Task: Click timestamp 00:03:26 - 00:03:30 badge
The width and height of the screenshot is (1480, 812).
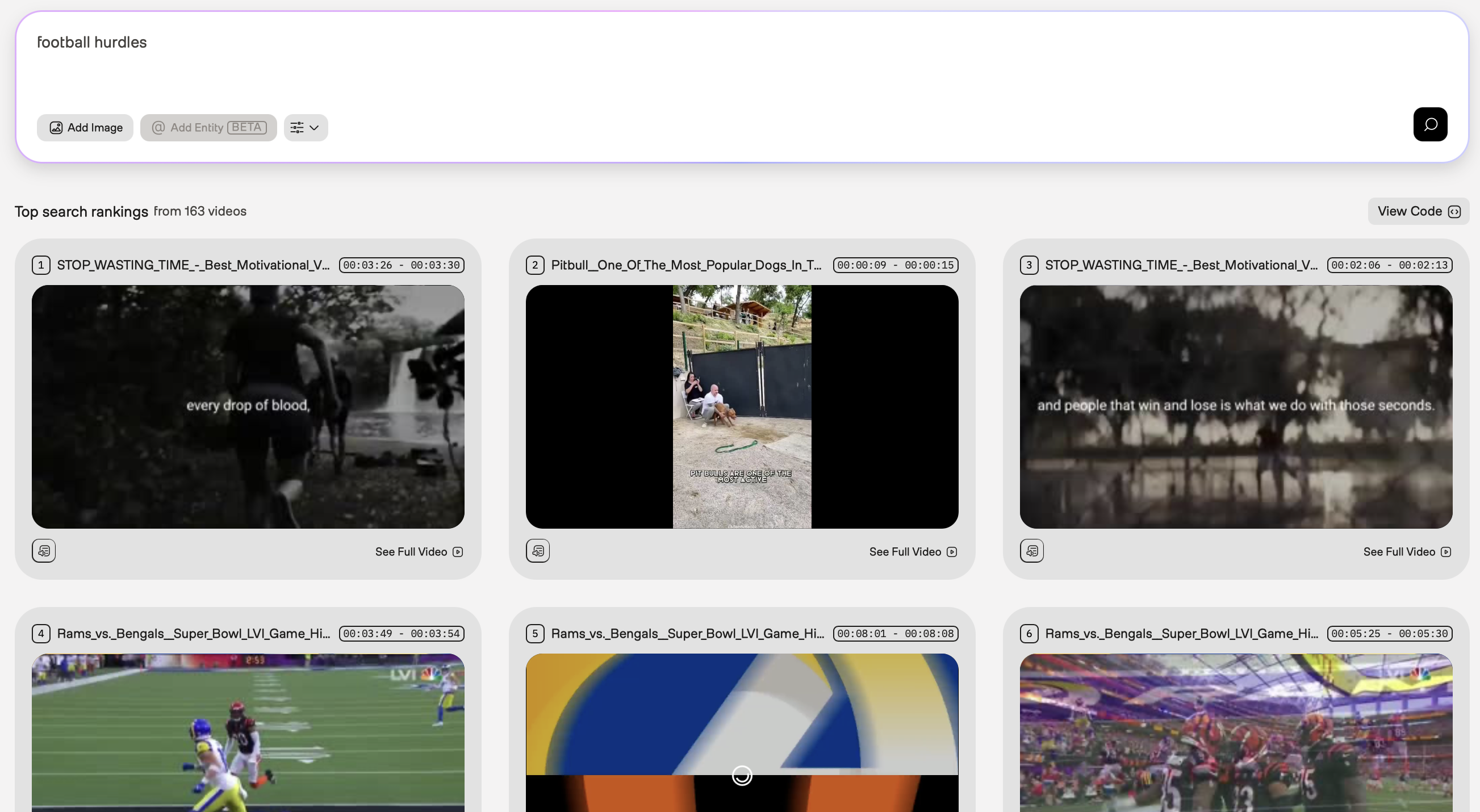Action: click(401, 265)
